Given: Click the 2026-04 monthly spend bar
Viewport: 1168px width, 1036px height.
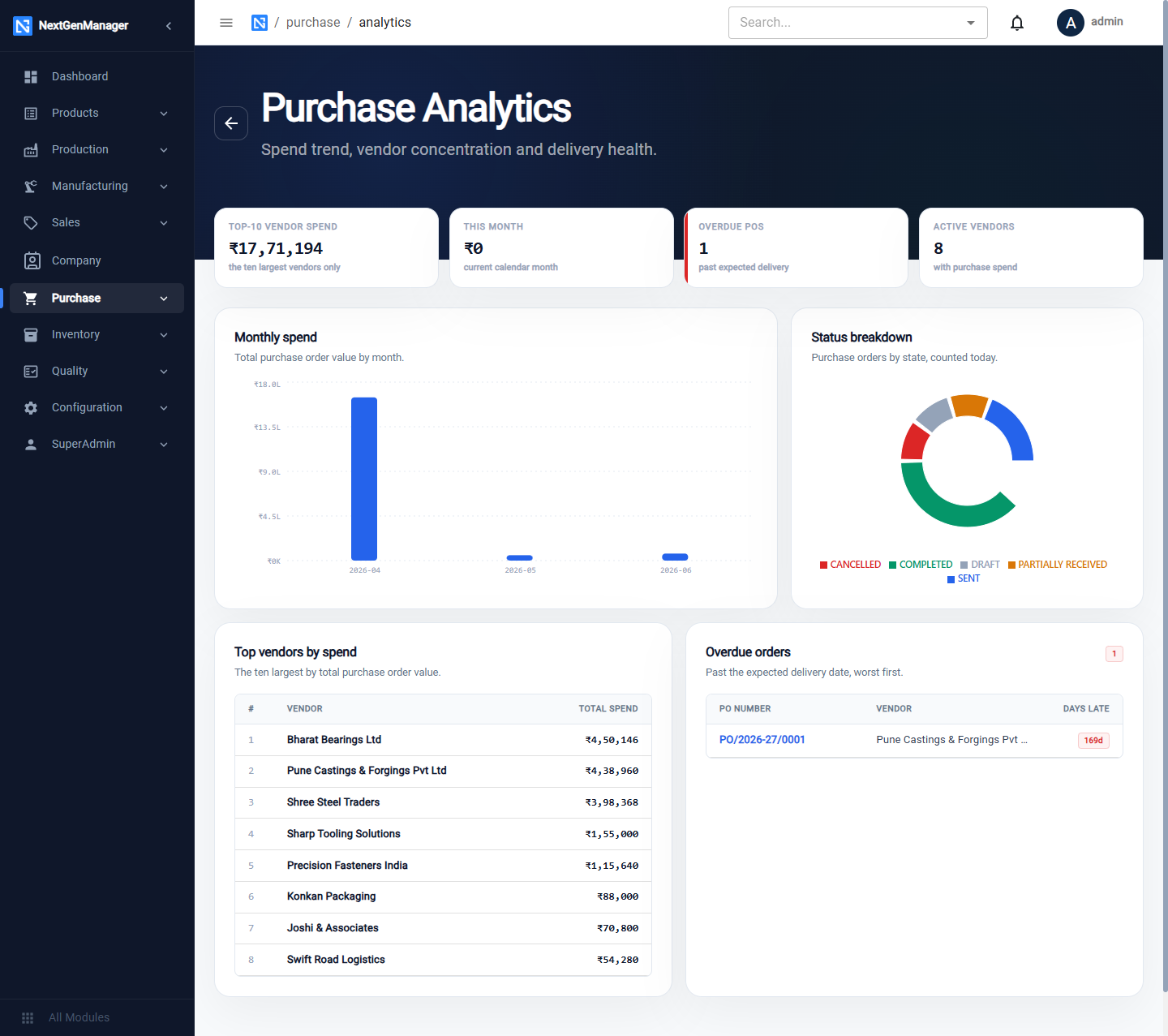Looking at the screenshot, I should point(364,479).
